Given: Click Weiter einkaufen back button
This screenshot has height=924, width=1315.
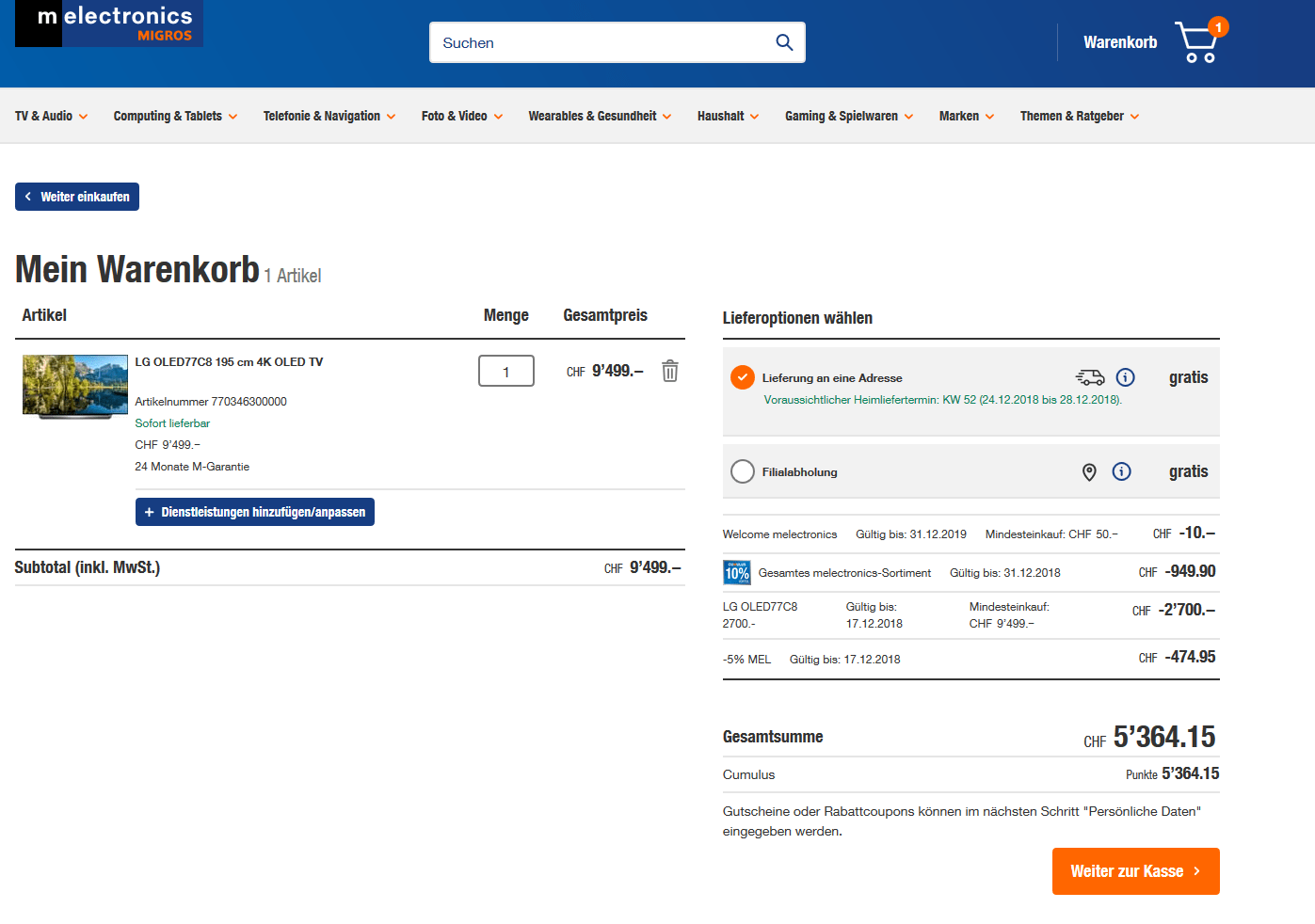Looking at the screenshot, I should [x=77, y=197].
